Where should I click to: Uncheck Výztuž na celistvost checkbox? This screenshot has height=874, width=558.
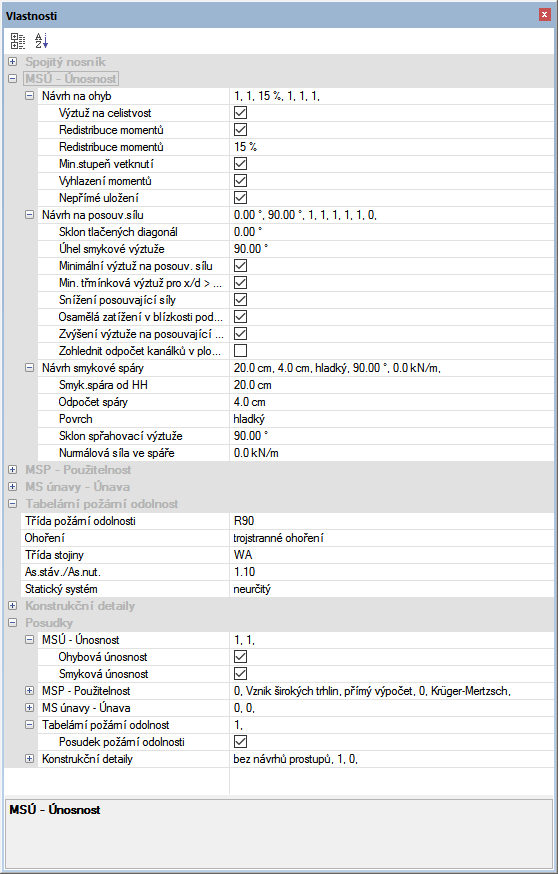pos(240,113)
